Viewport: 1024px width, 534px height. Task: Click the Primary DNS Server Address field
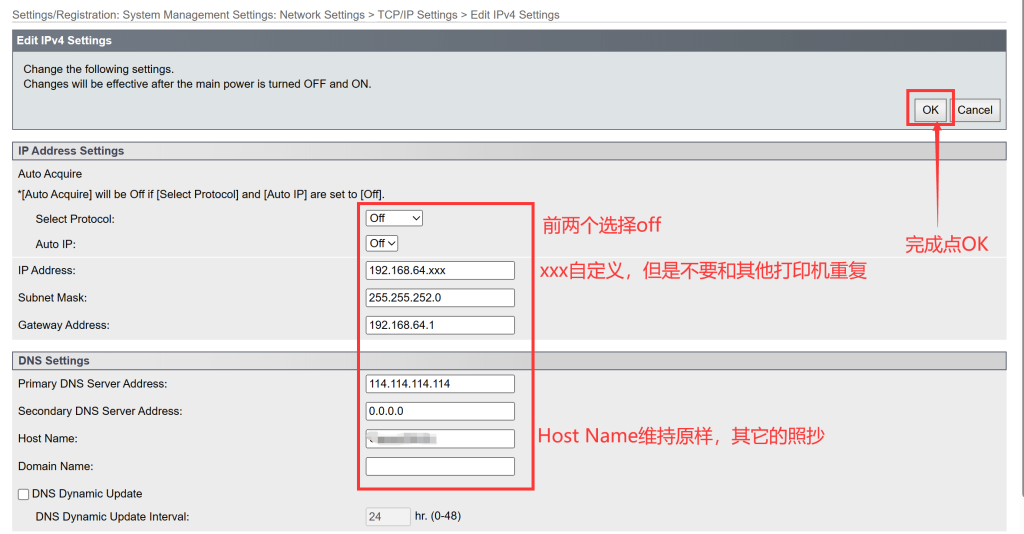[x=440, y=384]
